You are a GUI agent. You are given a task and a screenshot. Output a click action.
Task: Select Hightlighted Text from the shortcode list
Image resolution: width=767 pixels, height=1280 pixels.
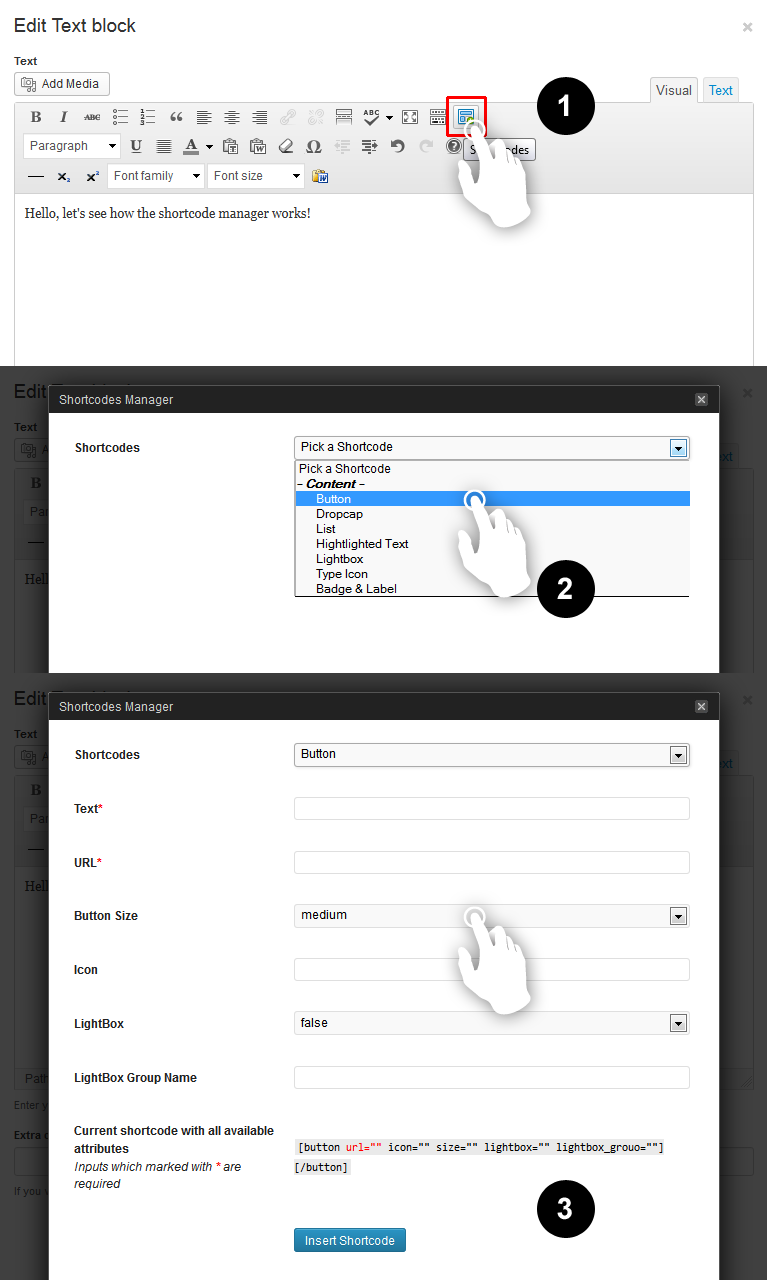pos(492,544)
